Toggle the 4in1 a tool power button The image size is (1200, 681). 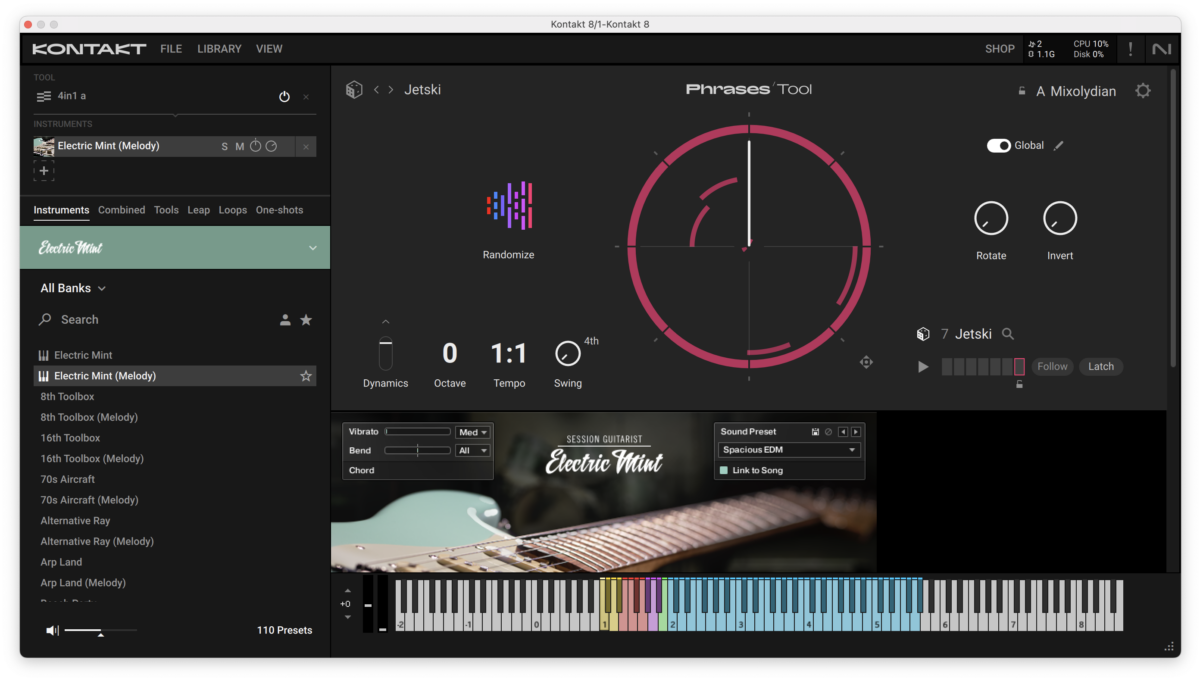284,97
